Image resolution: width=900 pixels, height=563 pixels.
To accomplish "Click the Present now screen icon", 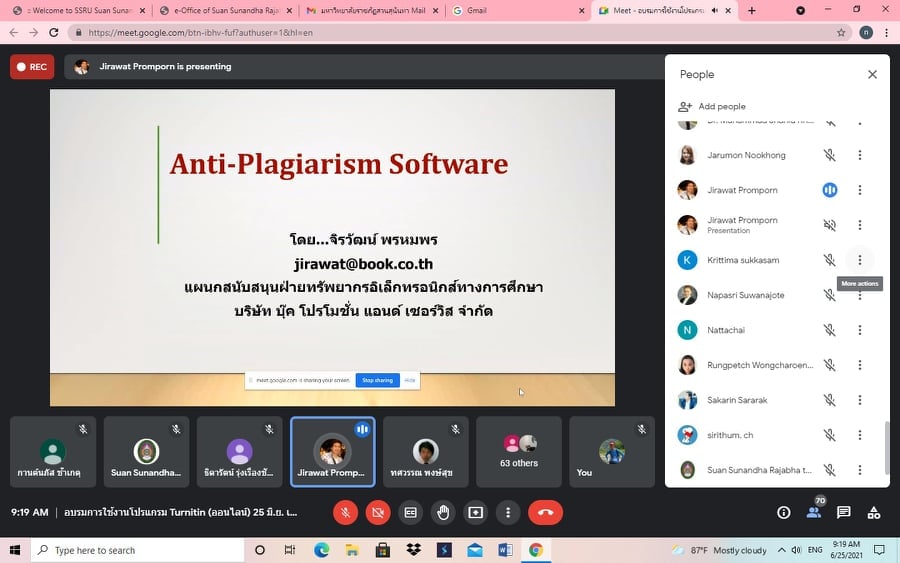I will (476, 512).
